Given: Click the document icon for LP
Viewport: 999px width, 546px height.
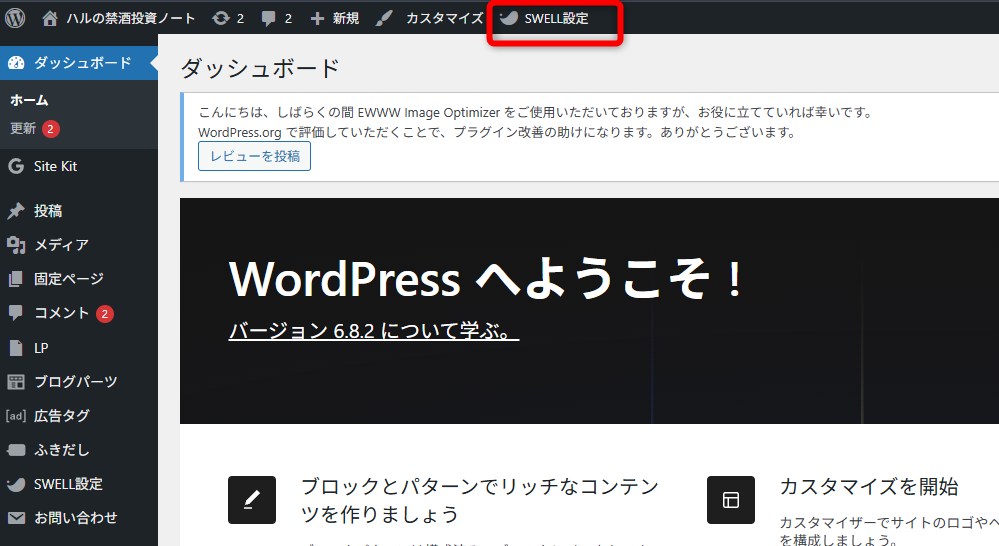Looking at the screenshot, I should pyautogui.click(x=16, y=348).
